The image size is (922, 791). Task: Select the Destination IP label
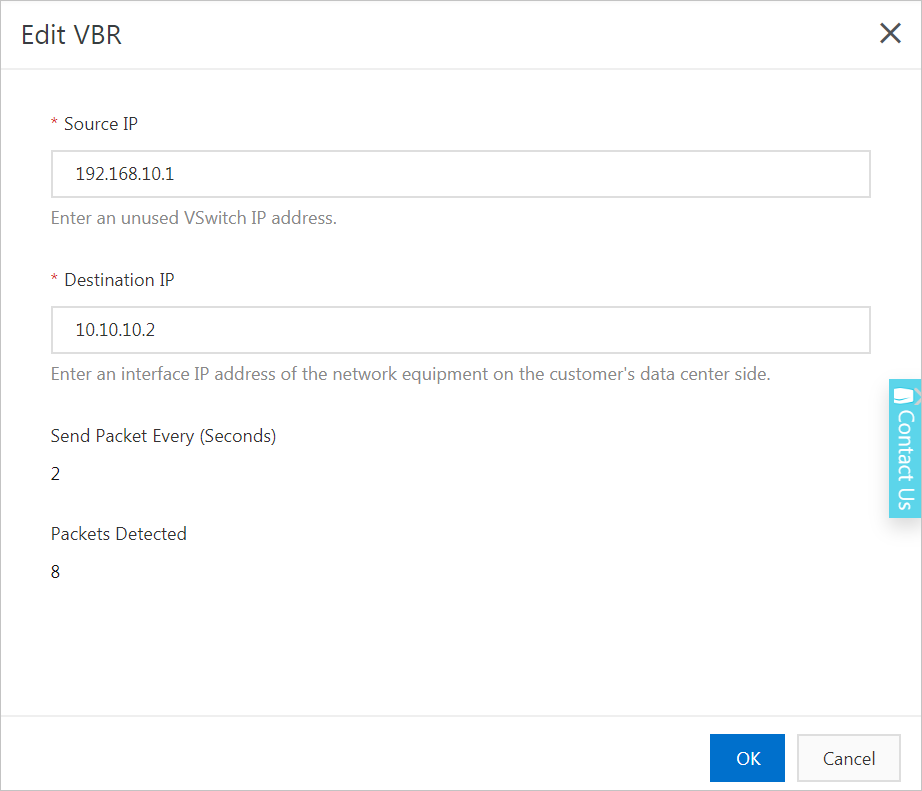119,280
